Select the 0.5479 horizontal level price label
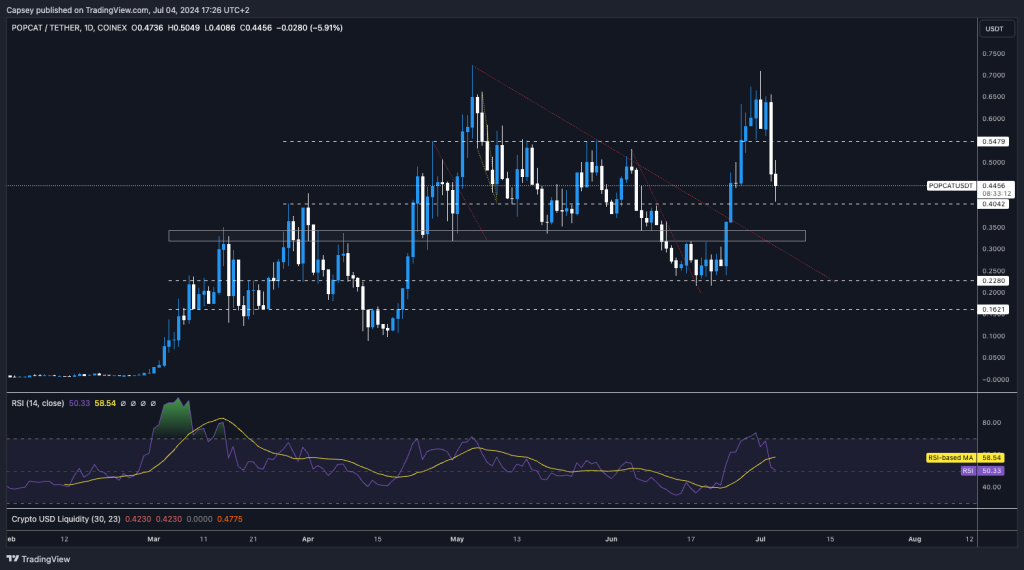Viewport: 1024px width, 570px height. 995,141
